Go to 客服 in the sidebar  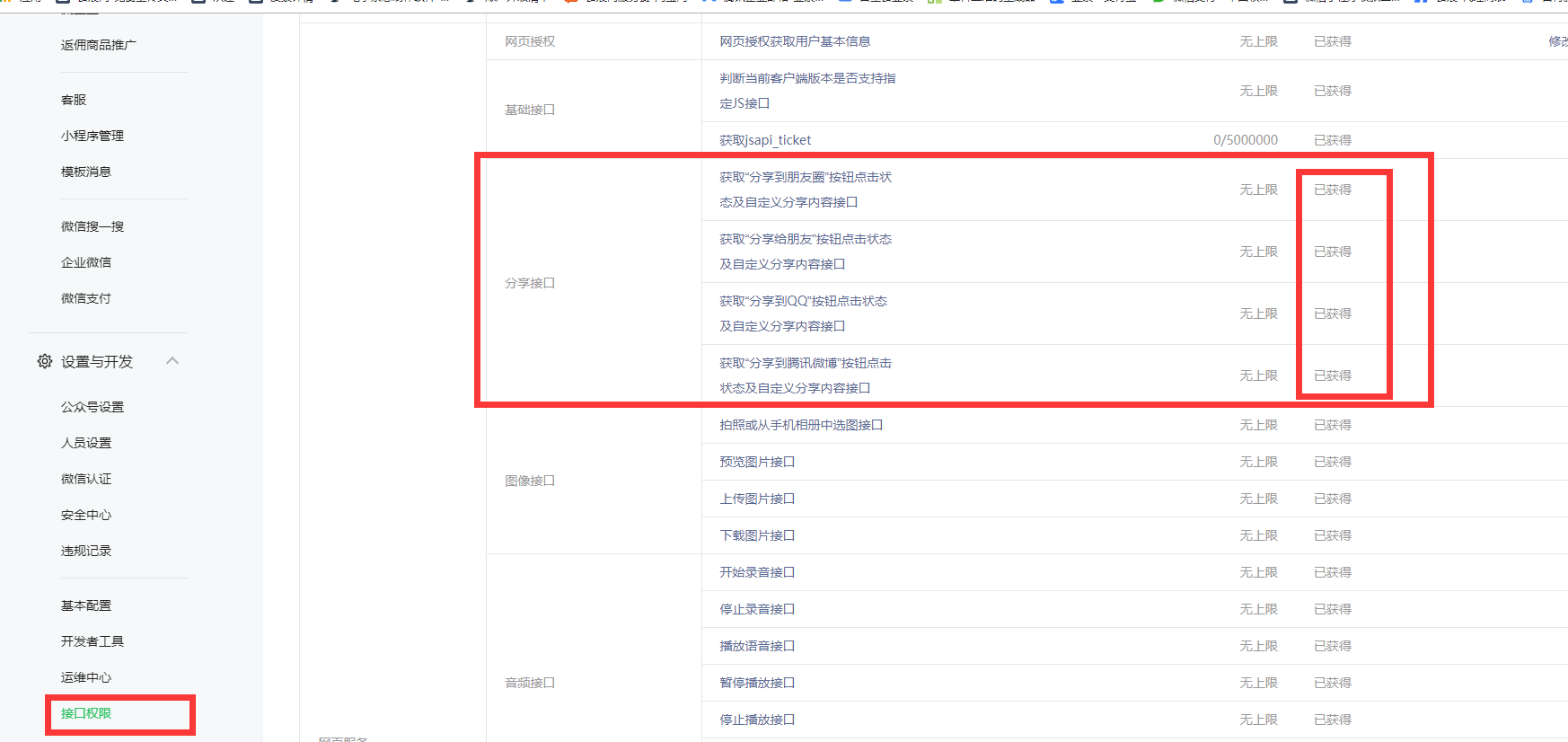pos(74,100)
